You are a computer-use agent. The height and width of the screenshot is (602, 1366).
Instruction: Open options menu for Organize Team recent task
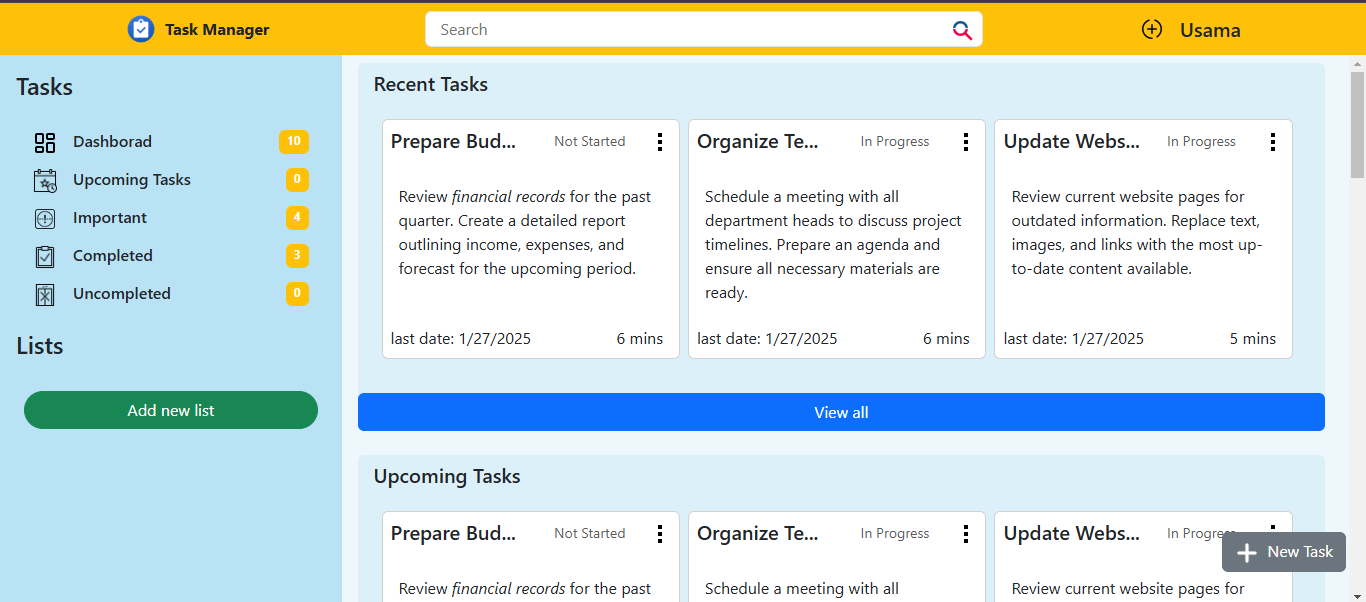[965, 142]
